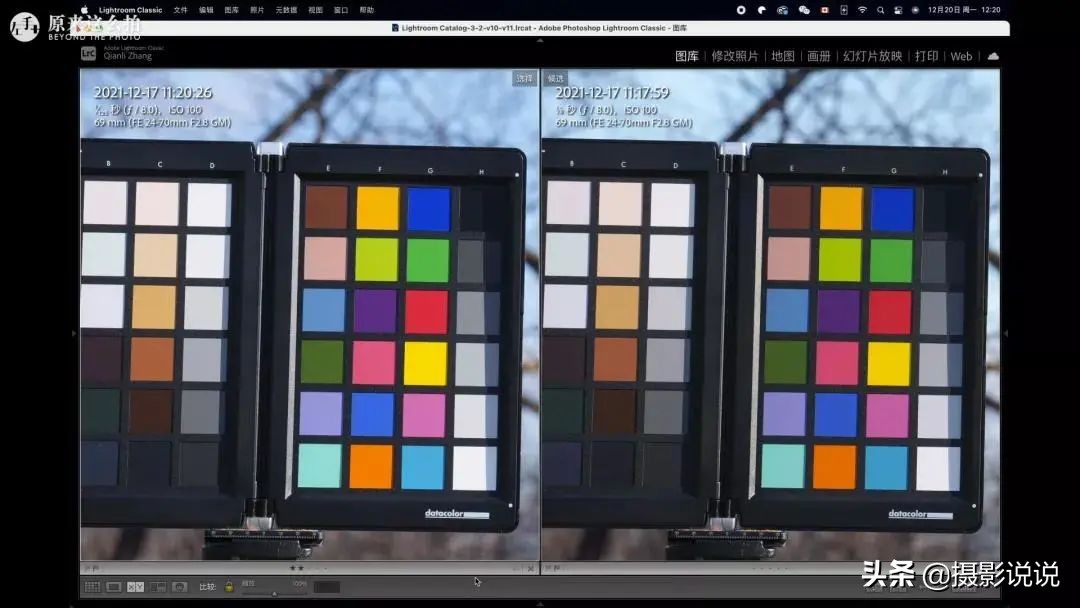Switch to grid view in toolbar
This screenshot has height=608, width=1080.
click(92, 587)
